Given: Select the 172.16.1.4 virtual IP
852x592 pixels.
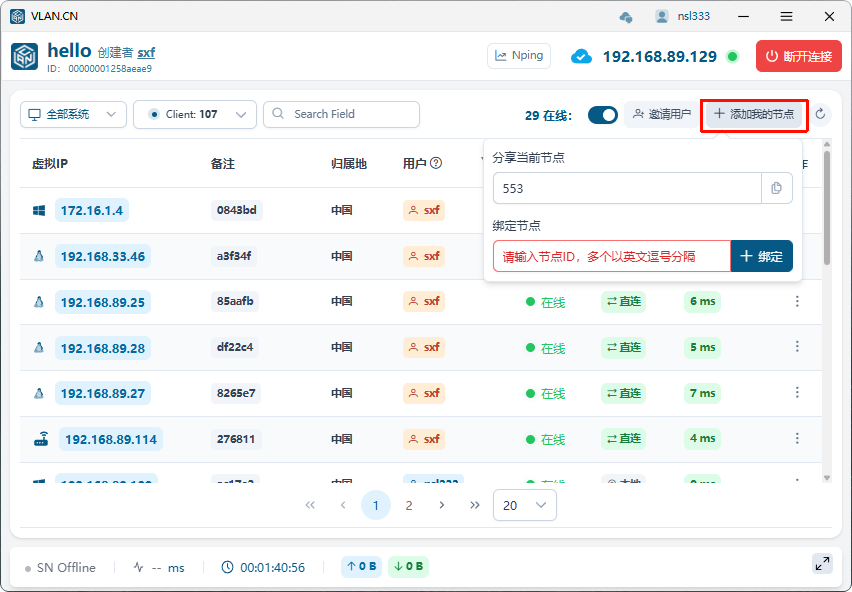Looking at the screenshot, I should click(x=92, y=210).
